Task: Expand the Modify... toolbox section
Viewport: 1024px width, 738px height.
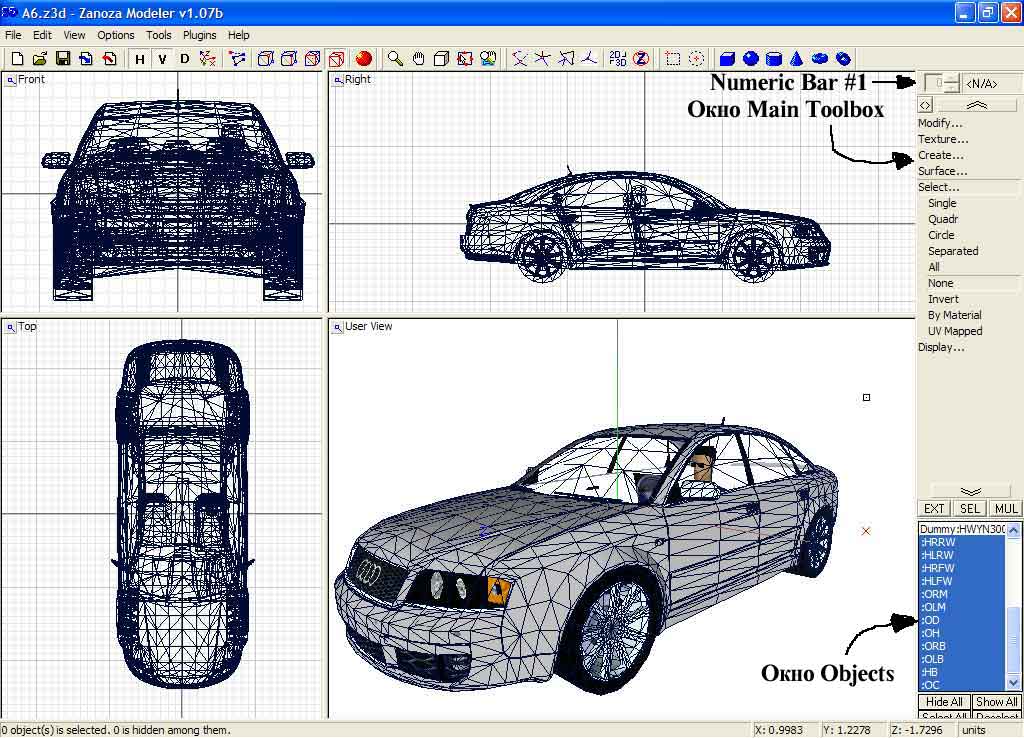Action: pos(940,123)
